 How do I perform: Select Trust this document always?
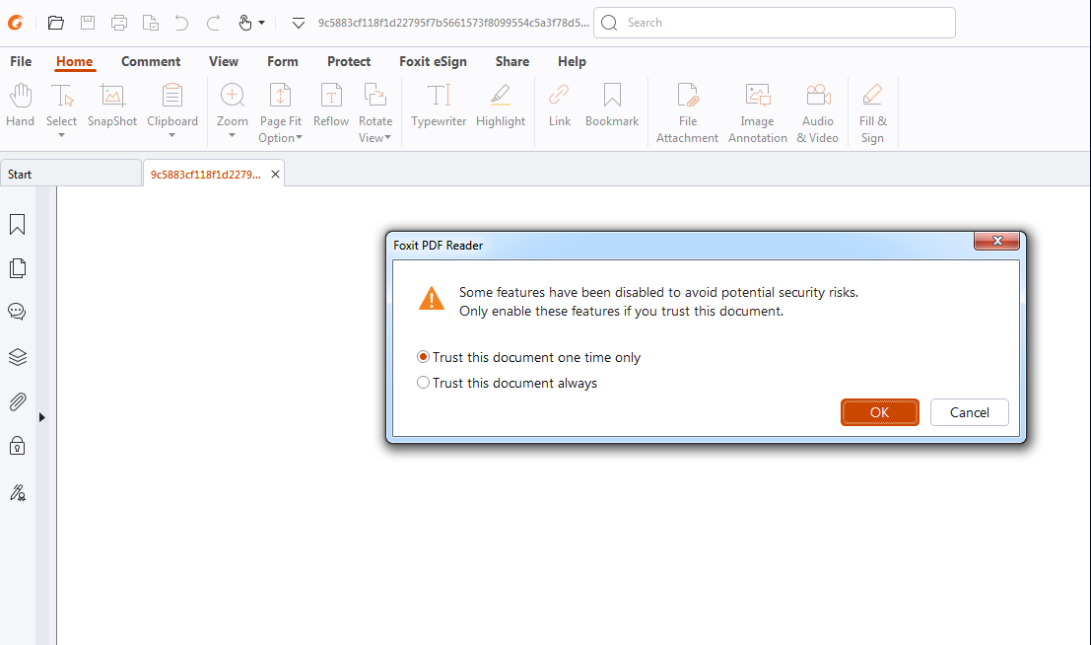tap(423, 383)
